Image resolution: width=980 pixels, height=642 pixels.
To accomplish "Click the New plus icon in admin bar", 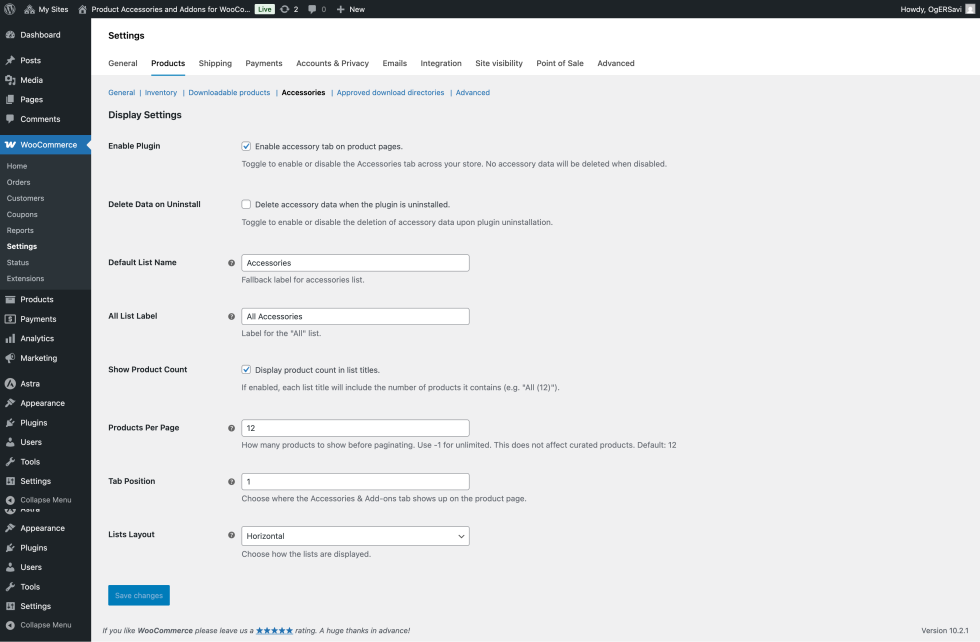I will [341, 9].
